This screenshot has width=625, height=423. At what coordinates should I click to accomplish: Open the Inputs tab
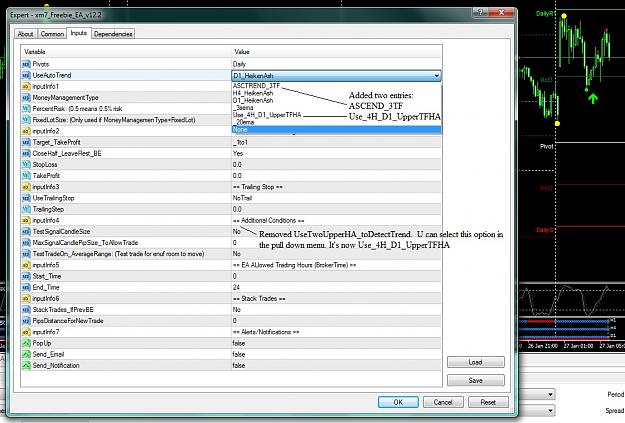[x=79, y=33]
